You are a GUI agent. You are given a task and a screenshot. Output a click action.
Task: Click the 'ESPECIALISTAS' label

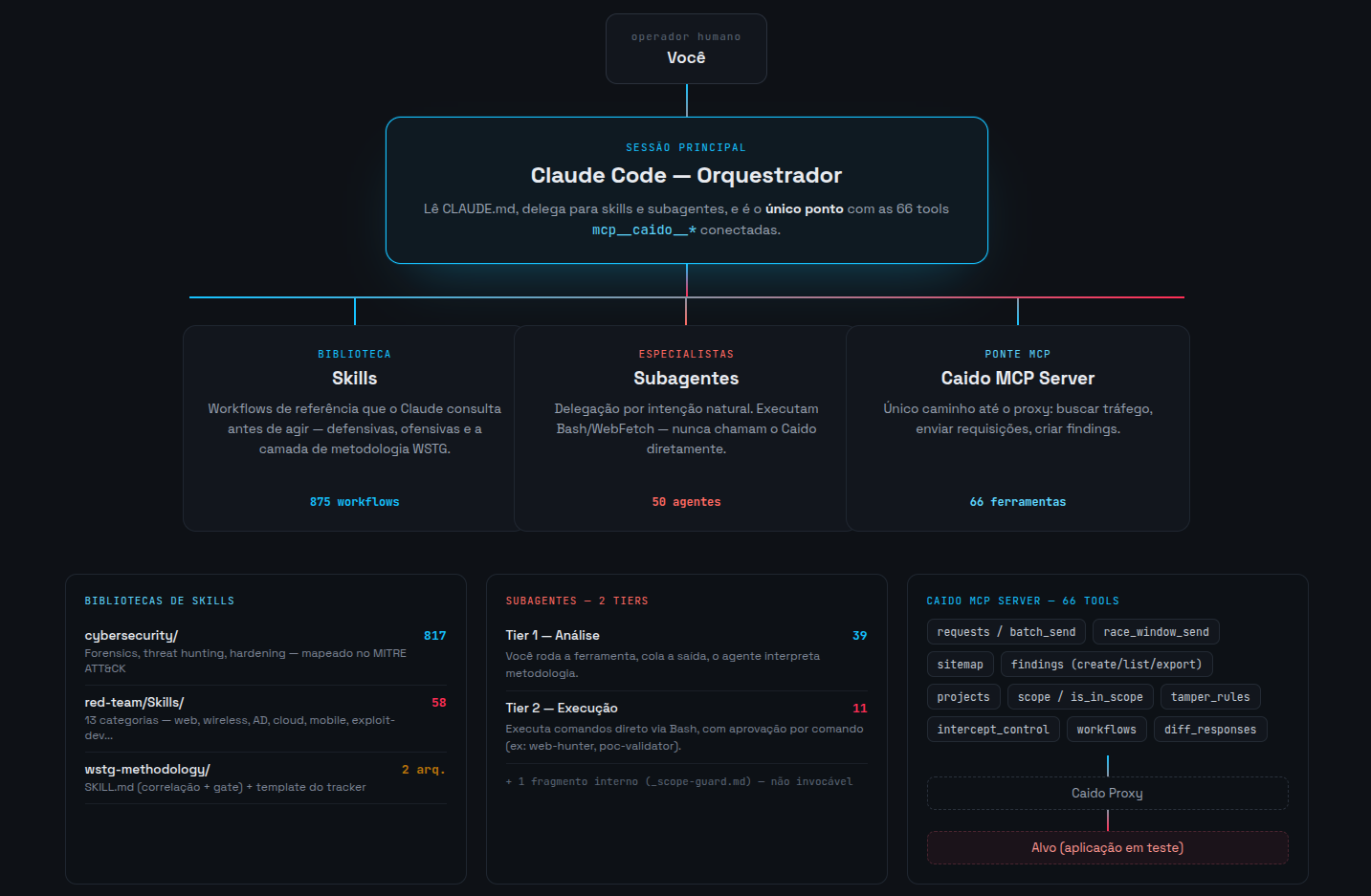pyautogui.click(x=686, y=354)
